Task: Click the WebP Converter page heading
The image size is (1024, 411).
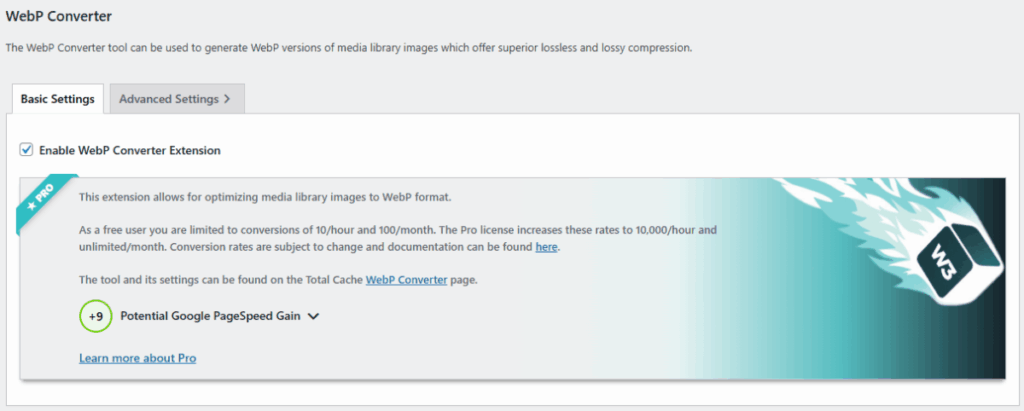Action: (58, 17)
